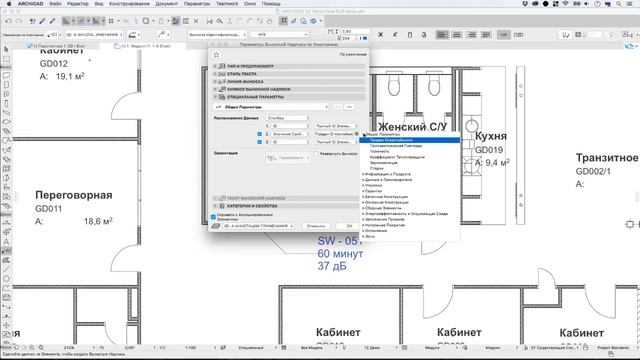Select Звукоизоляция in the property list
640x360 pixels.
pyautogui.click(x=383, y=163)
